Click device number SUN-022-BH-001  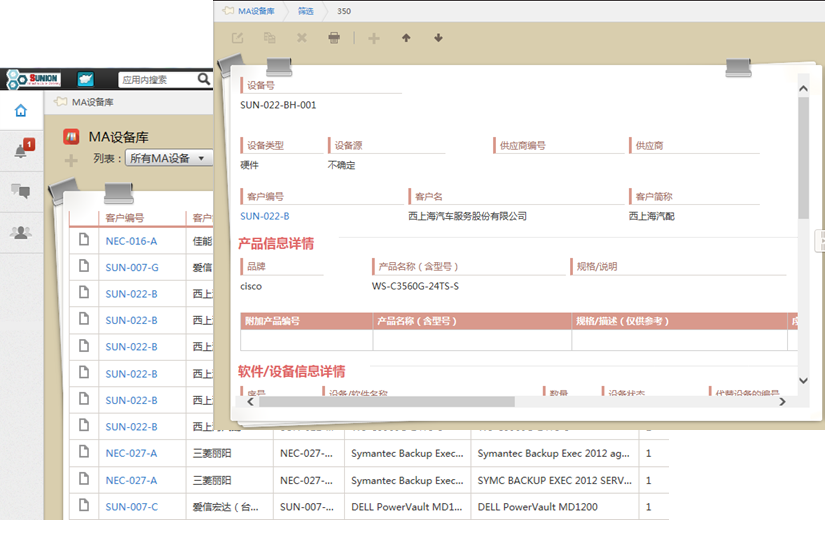(278, 105)
